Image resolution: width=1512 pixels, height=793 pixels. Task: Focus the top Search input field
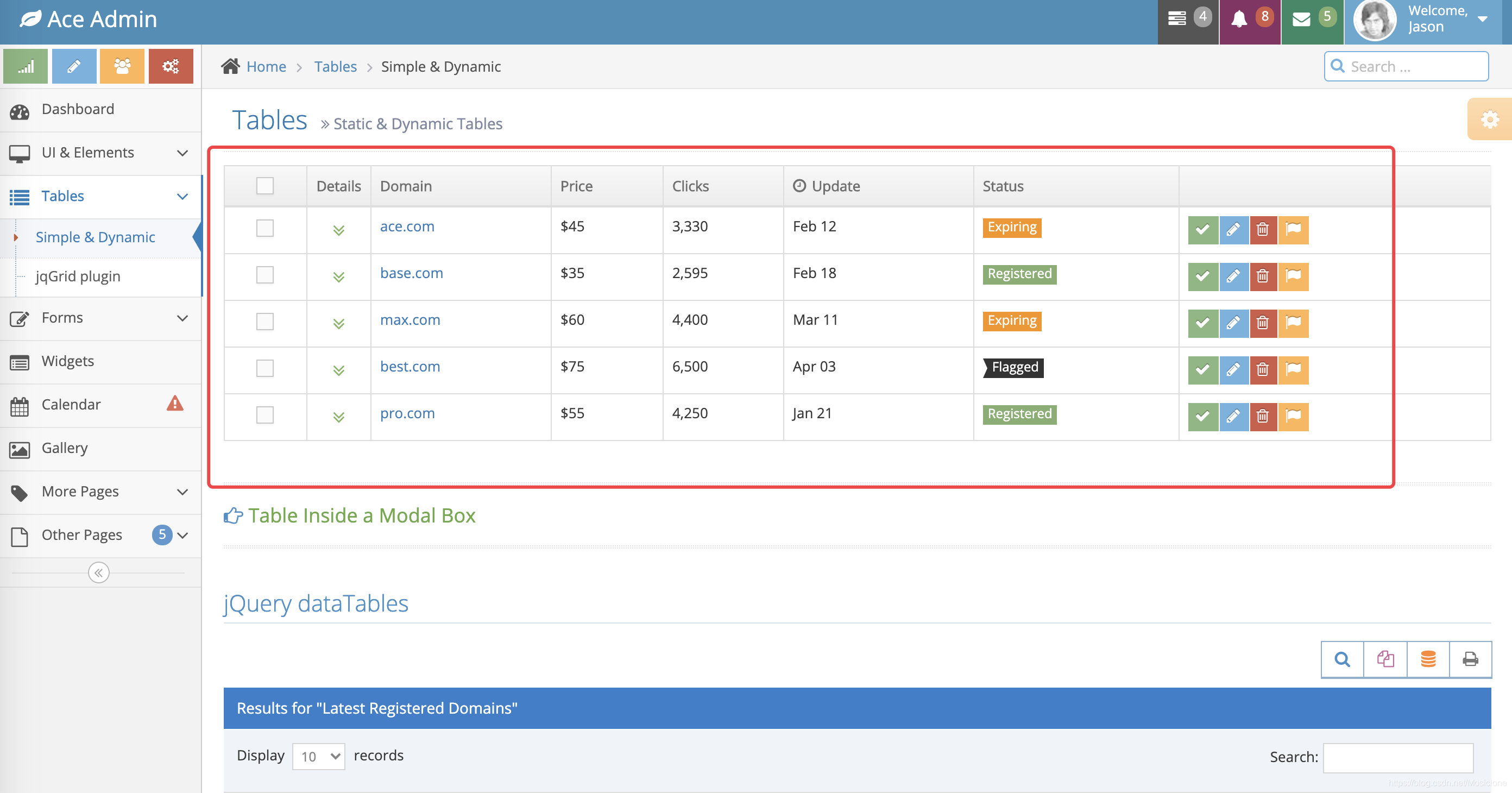point(1406,66)
